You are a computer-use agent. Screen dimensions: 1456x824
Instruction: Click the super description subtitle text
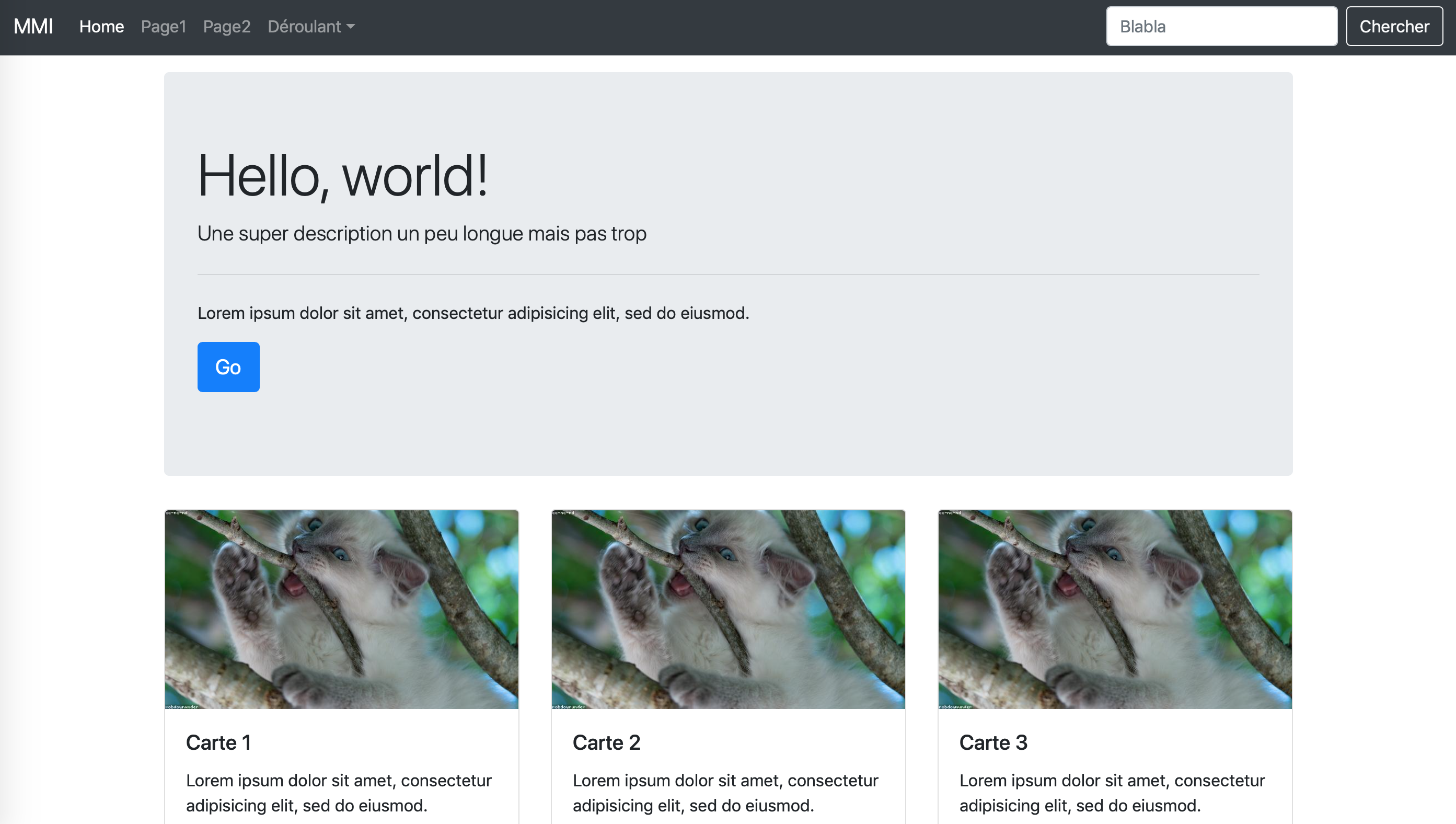(421, 234)
